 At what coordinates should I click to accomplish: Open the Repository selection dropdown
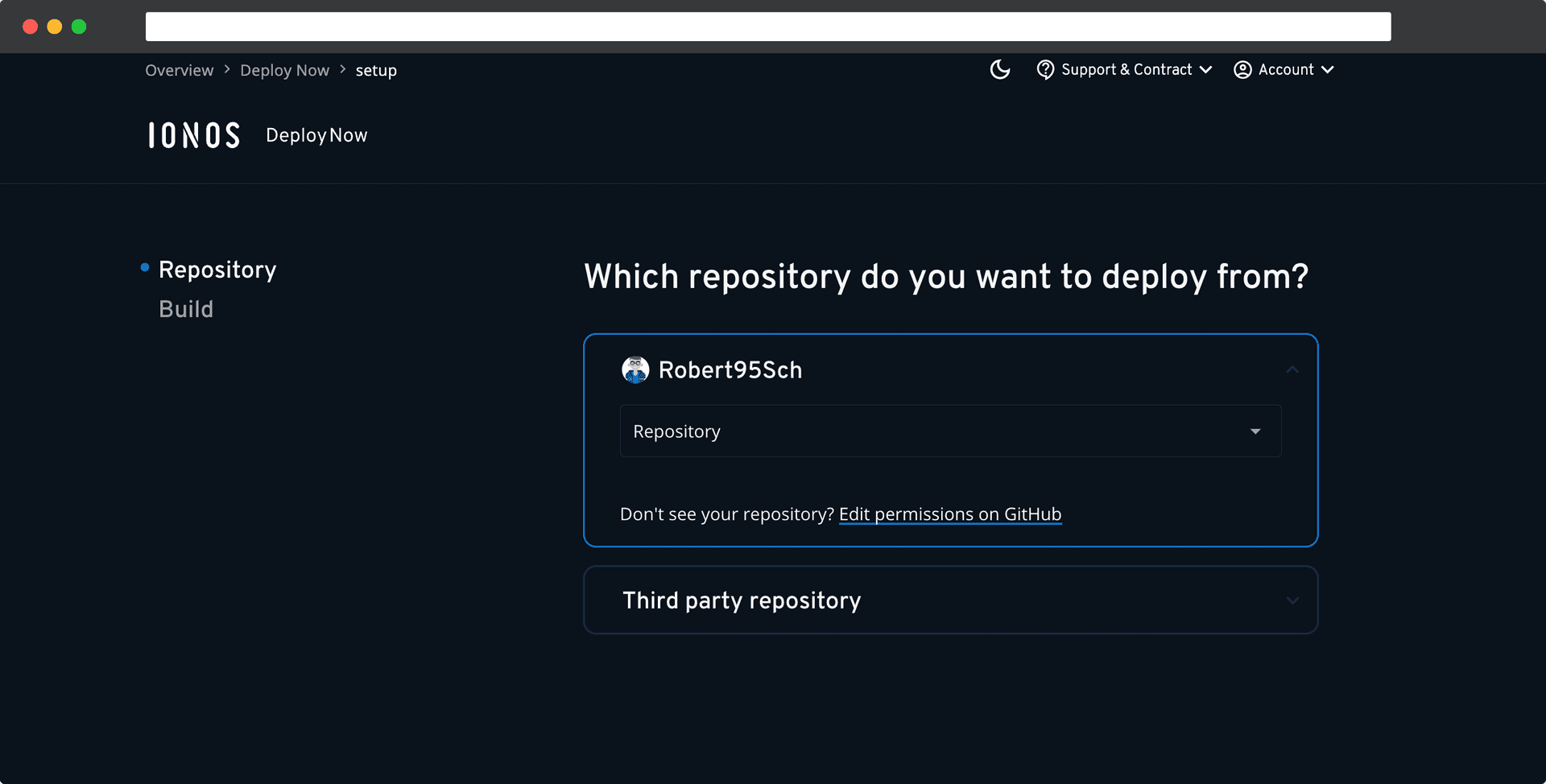[x=949, y=431]
